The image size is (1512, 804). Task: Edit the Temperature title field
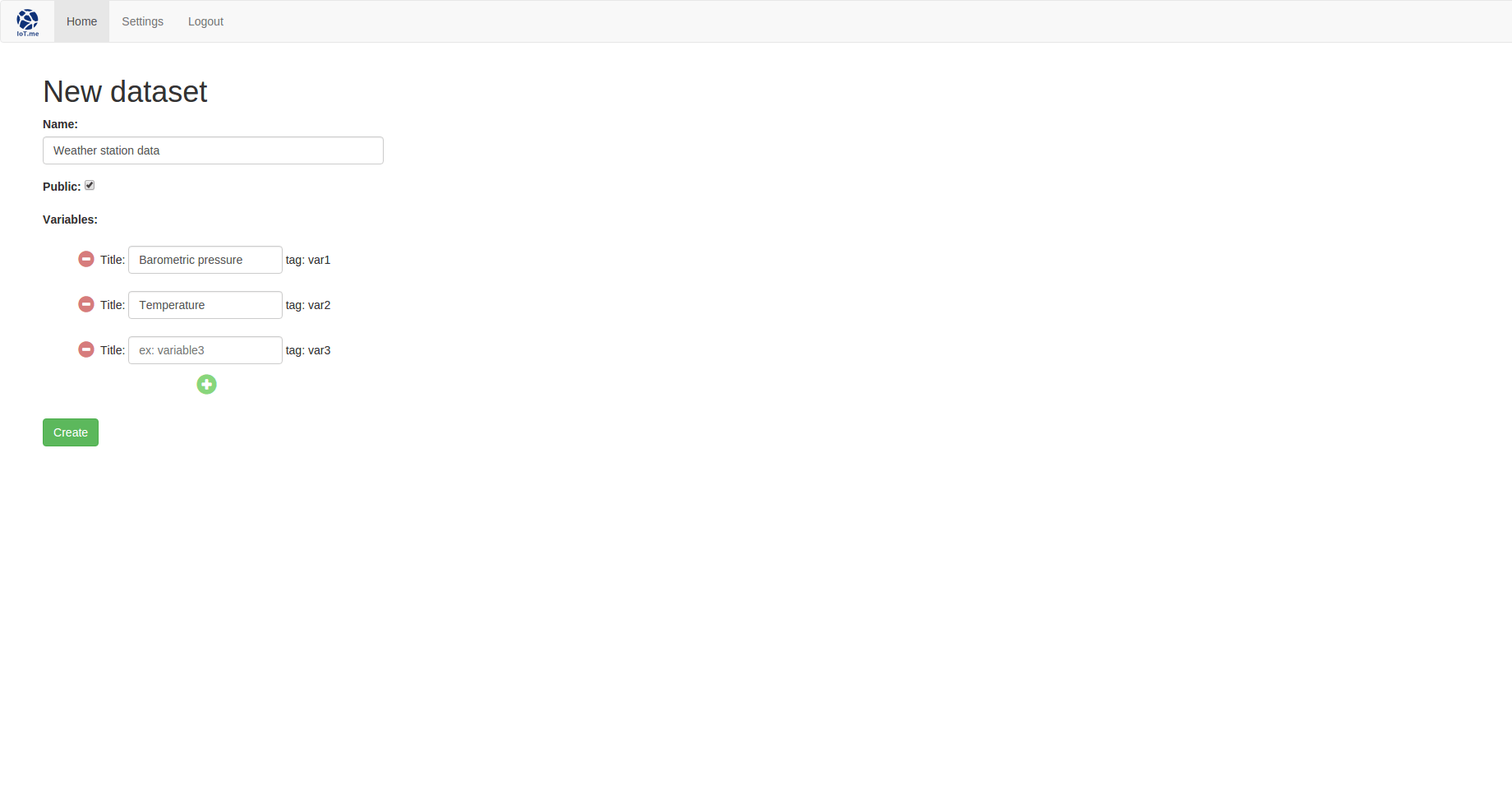(205, 305)
